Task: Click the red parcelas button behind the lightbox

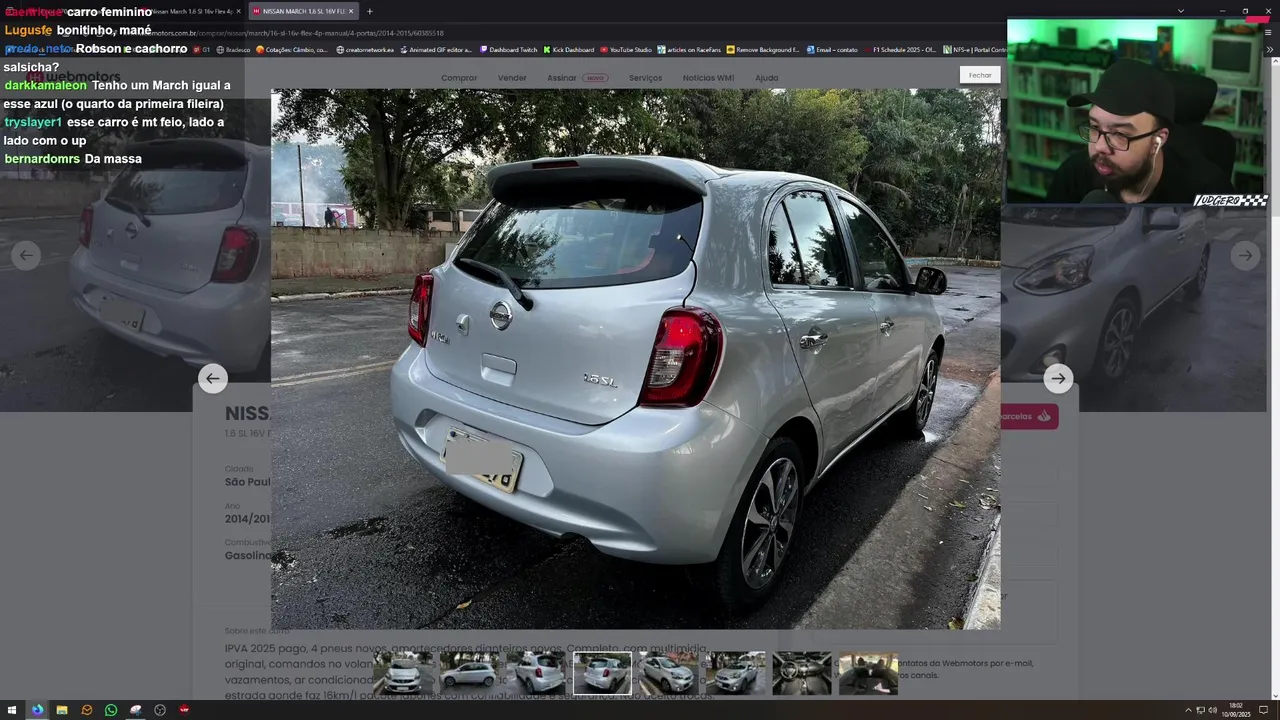Action: coord(1029,416)
